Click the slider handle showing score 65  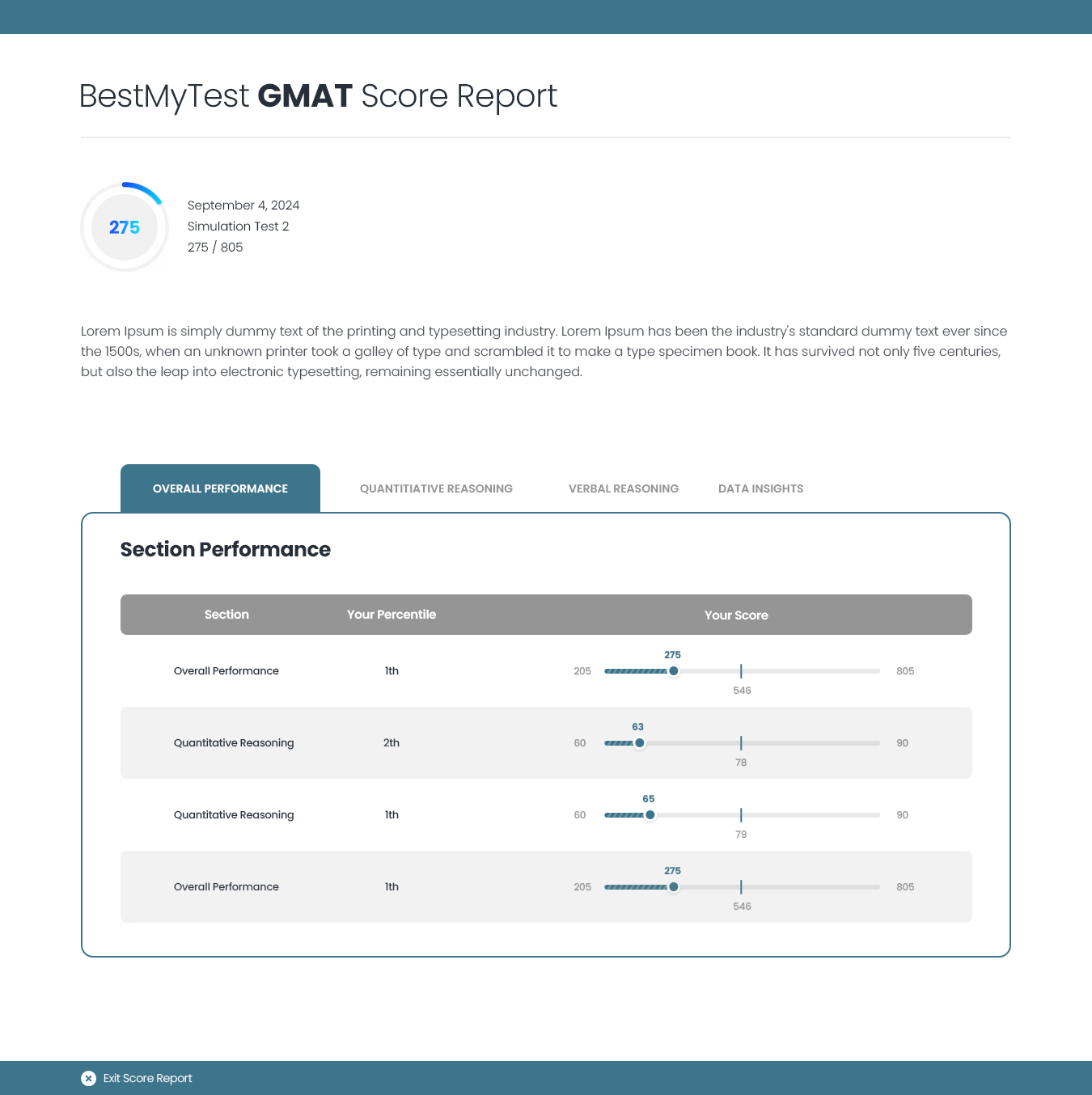pyautogui.click(x=650, y=815)
